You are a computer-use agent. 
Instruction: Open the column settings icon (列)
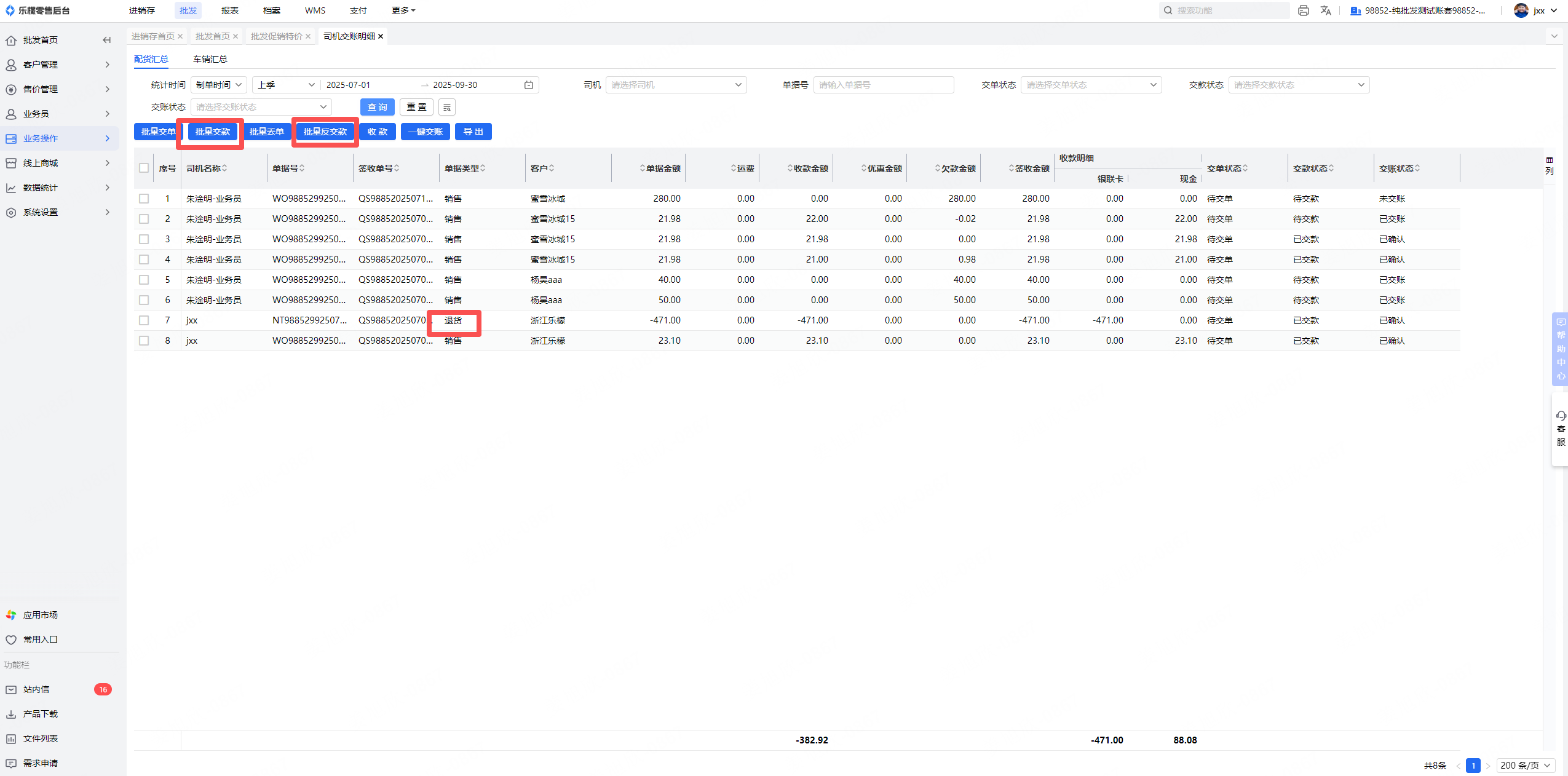[x=1549, y=165]
